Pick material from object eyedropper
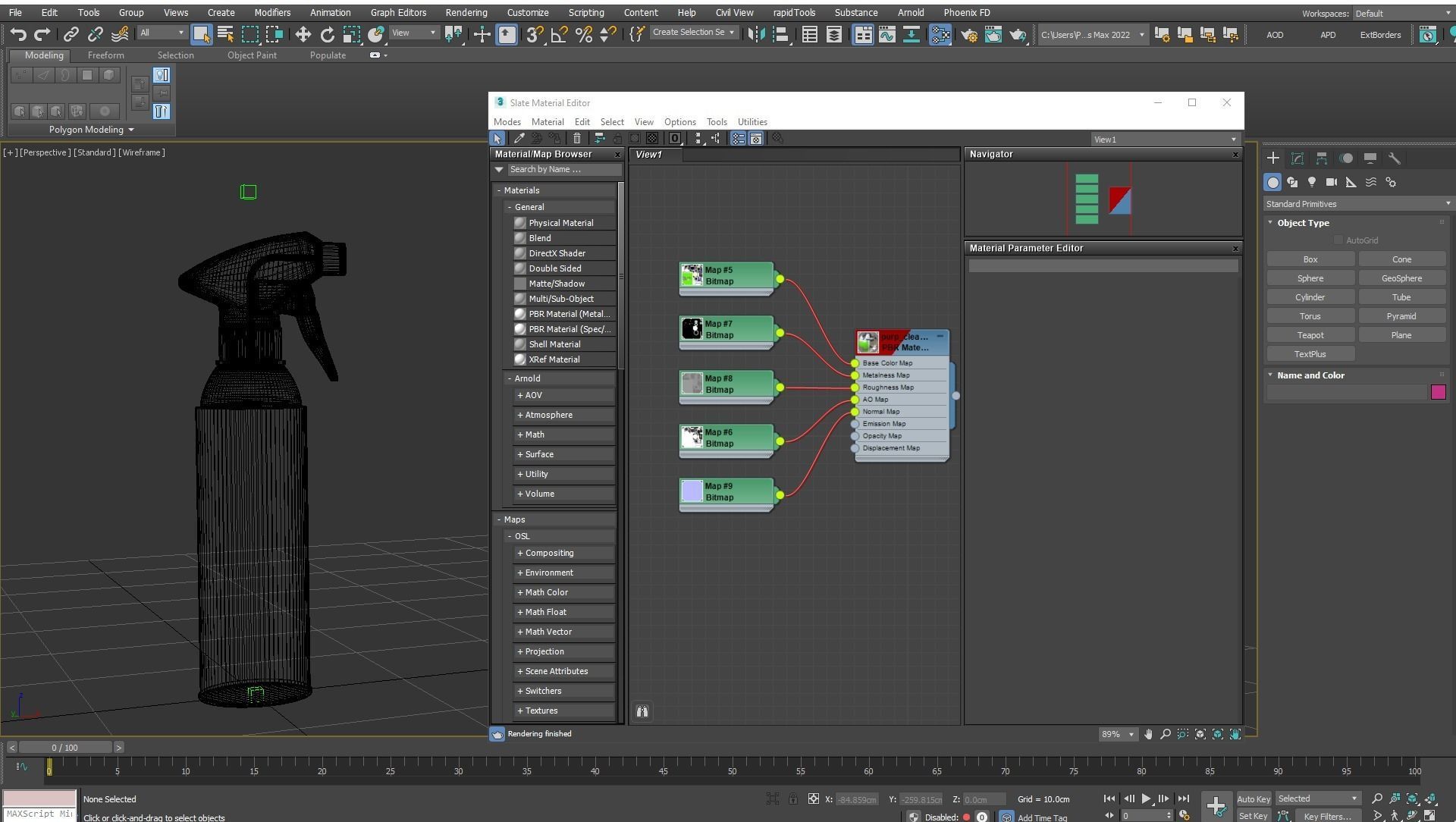 (x=519, y=139)
